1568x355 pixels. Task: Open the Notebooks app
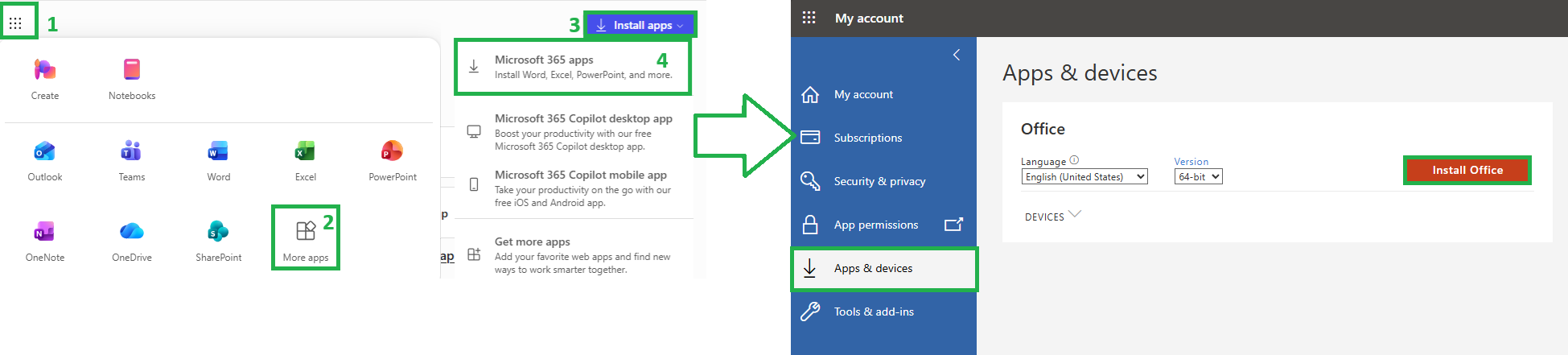tap(132, 79)
